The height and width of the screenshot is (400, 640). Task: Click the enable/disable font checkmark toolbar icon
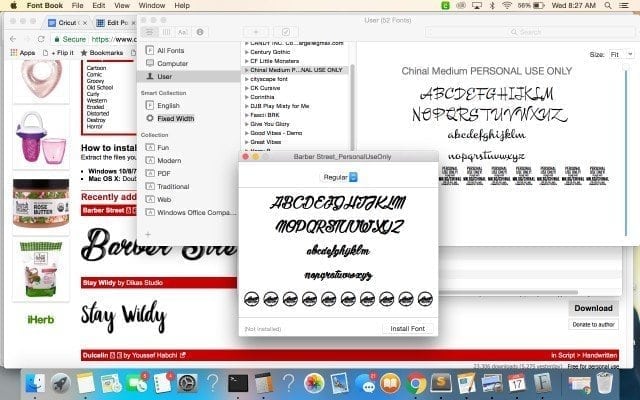point(286,32)
